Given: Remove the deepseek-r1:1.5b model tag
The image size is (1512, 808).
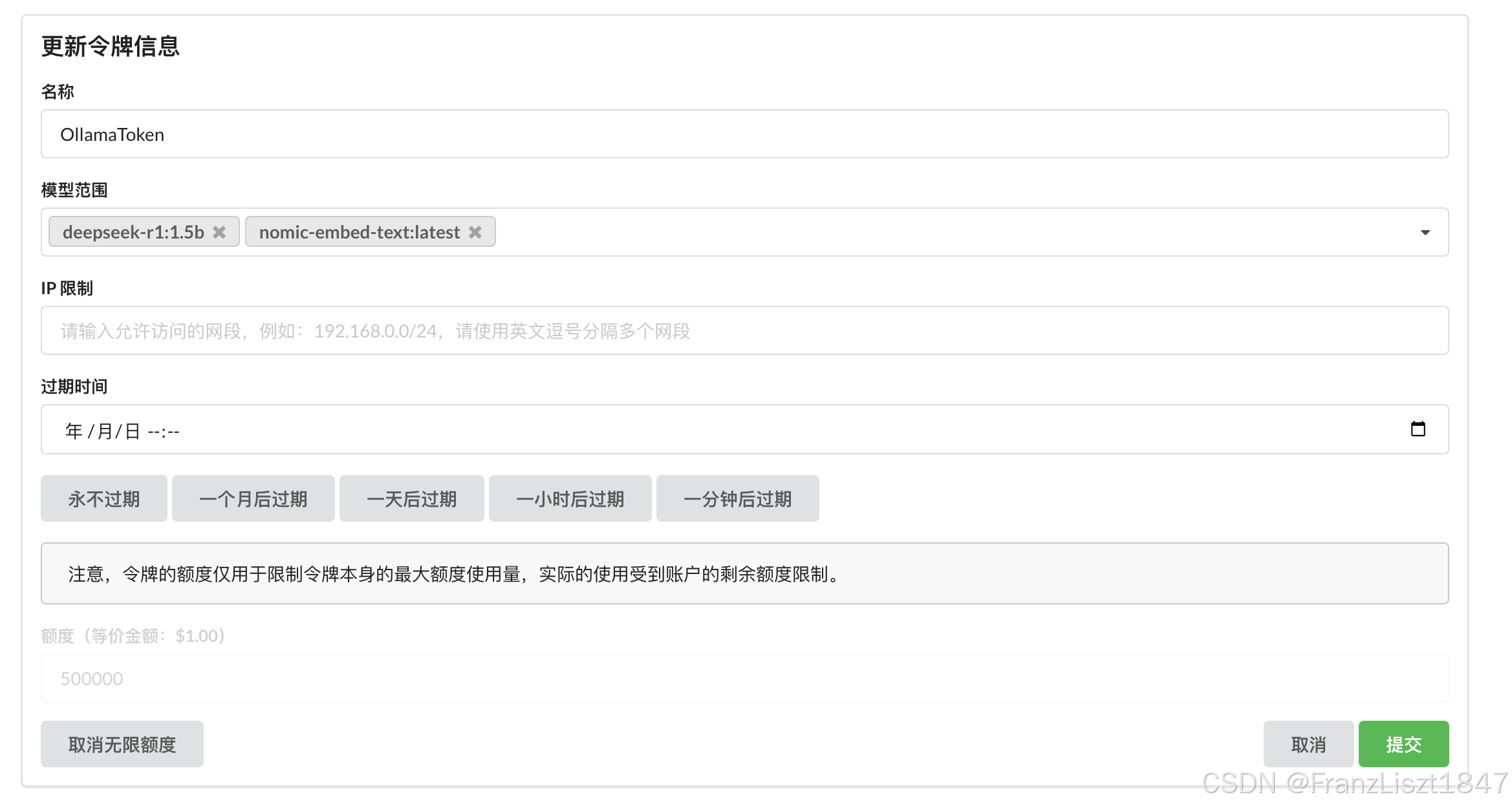Looking at the screenshot, I should click(x=219, y=232).
